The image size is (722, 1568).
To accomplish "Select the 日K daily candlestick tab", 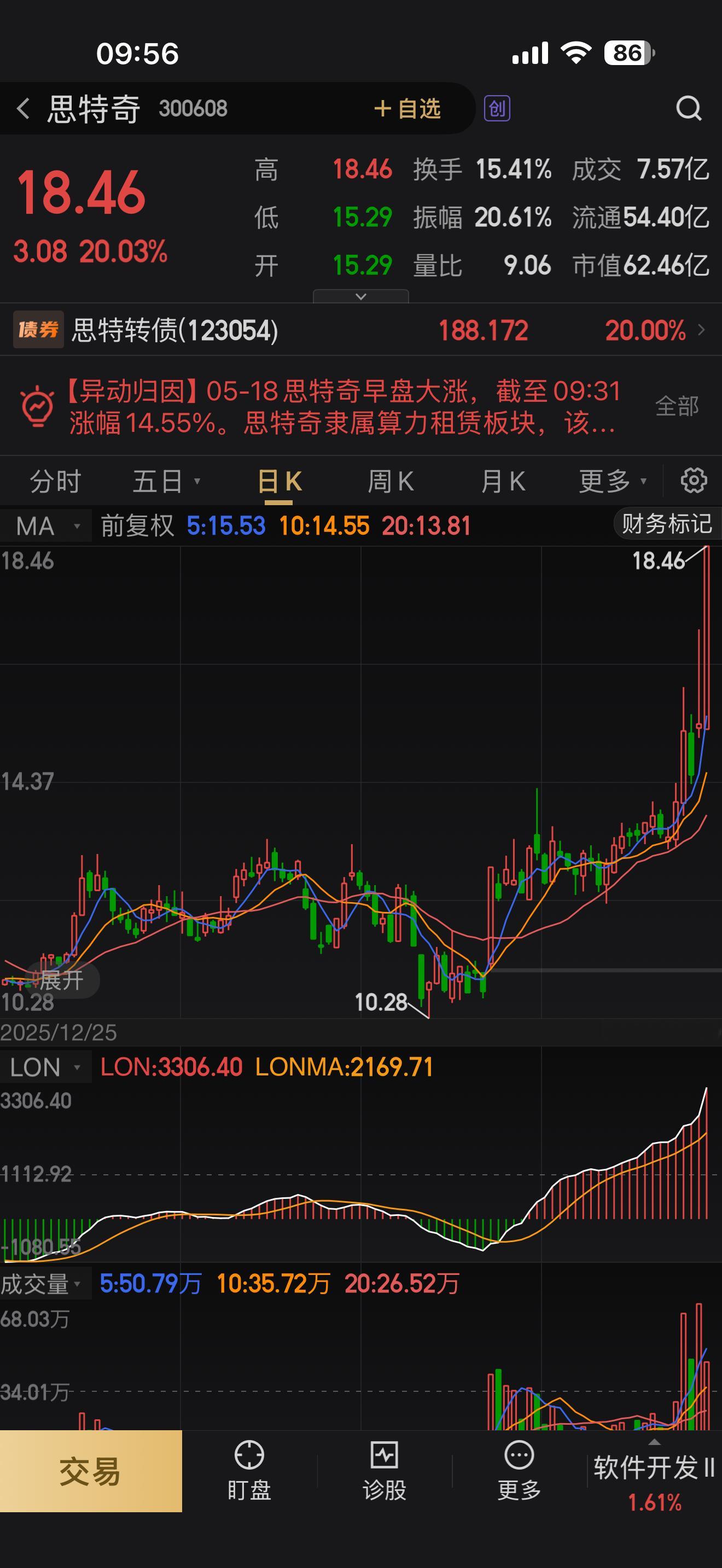I will click(x=280, y=482).
